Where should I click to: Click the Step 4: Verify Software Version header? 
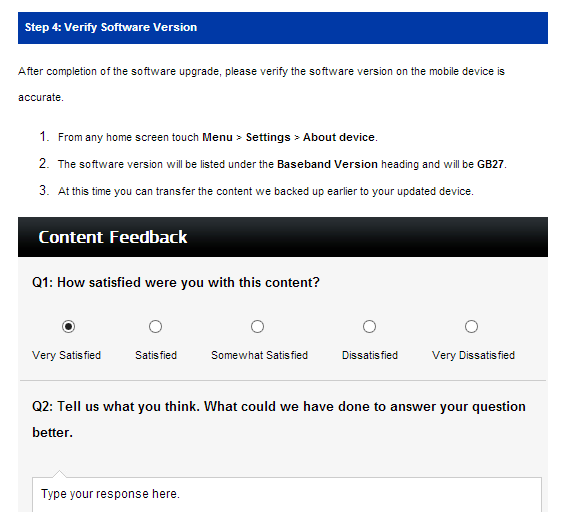click(283, 28)
